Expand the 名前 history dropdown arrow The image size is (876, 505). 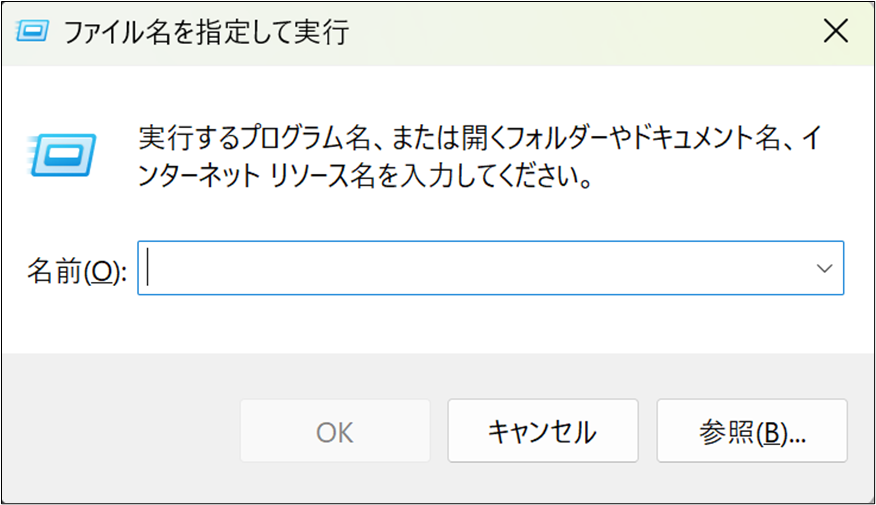tap(824, 268)
